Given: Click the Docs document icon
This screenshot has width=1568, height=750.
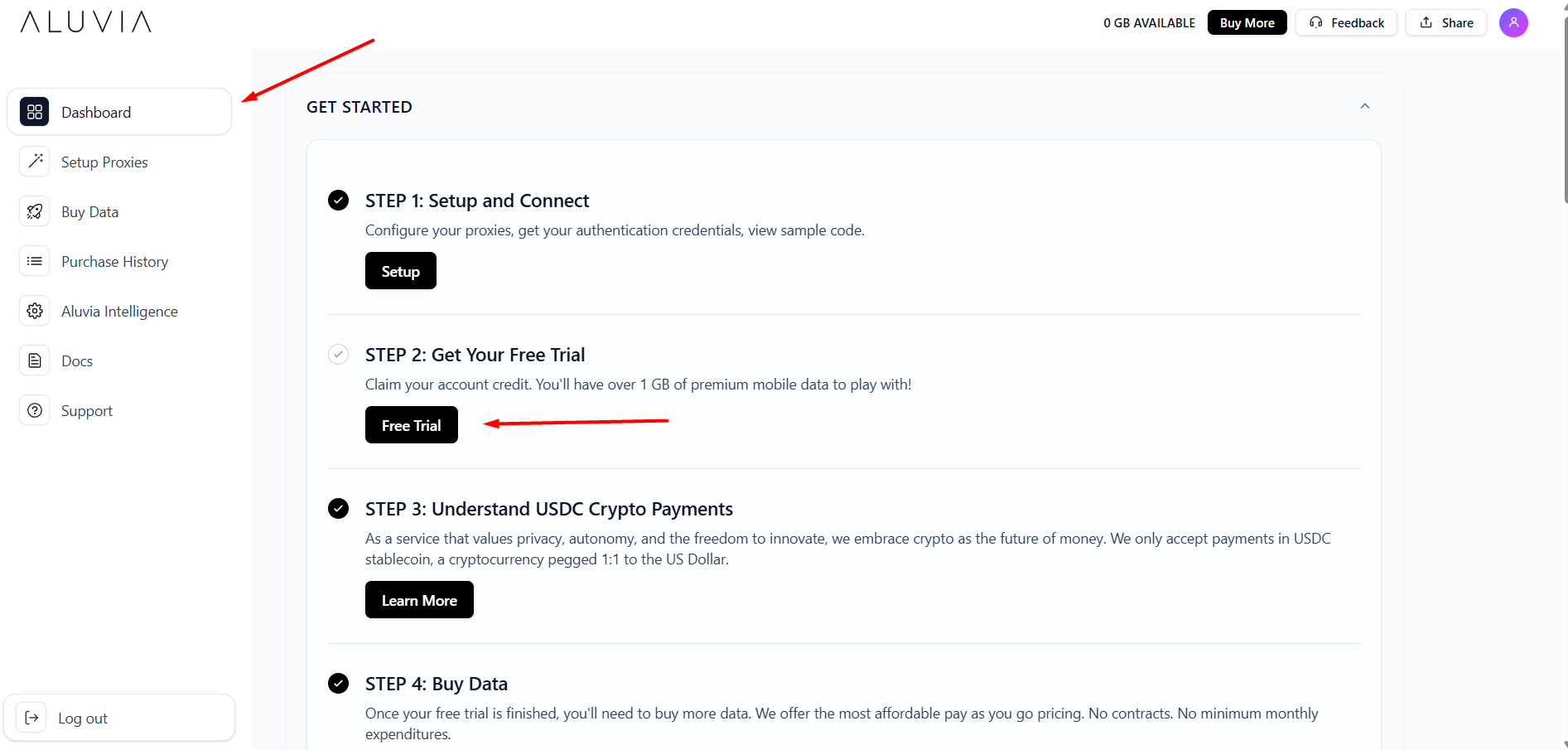Looking at the screenshot, I should pos(34,360).
